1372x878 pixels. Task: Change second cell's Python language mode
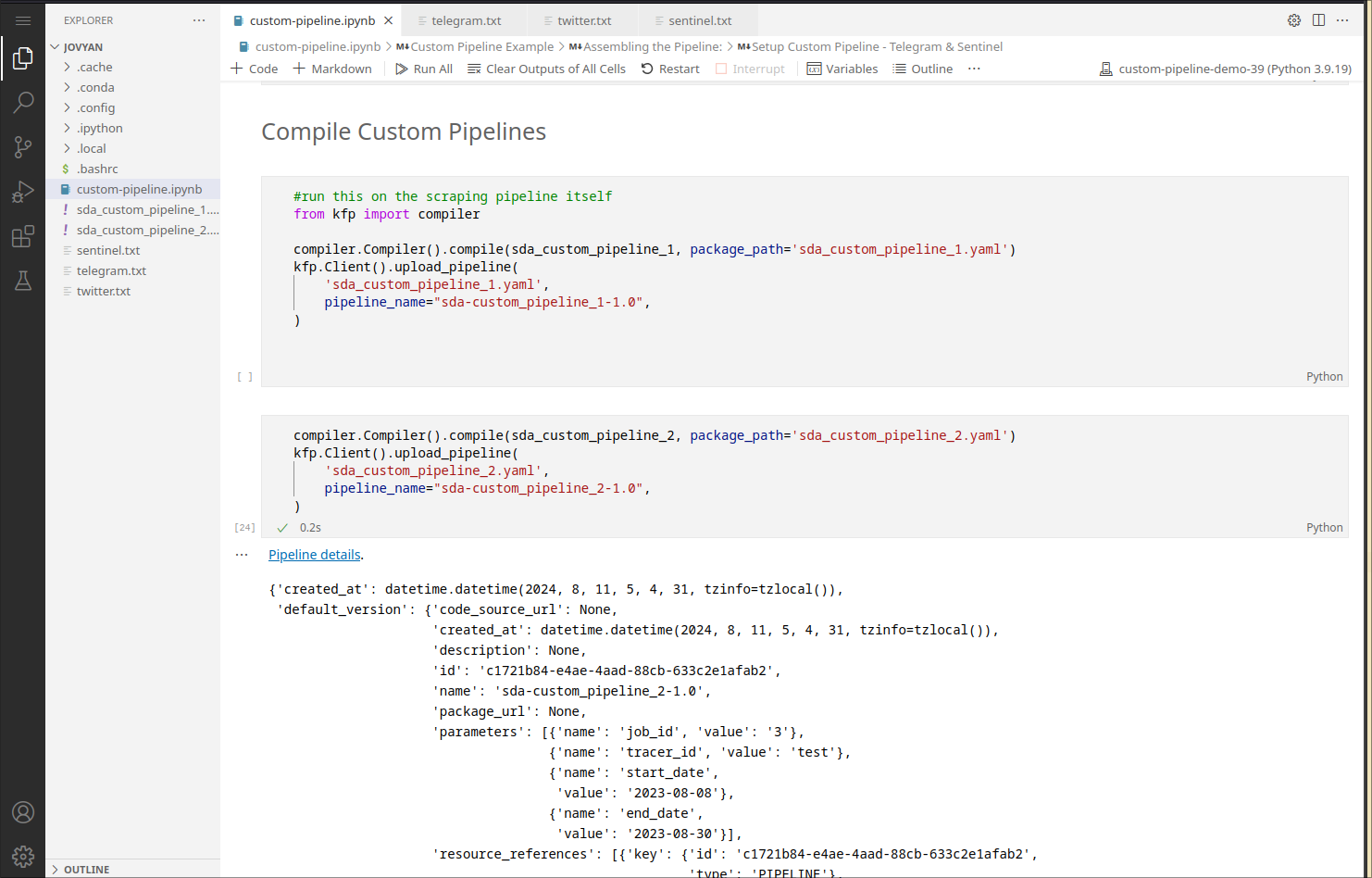tap(1324, 527)
